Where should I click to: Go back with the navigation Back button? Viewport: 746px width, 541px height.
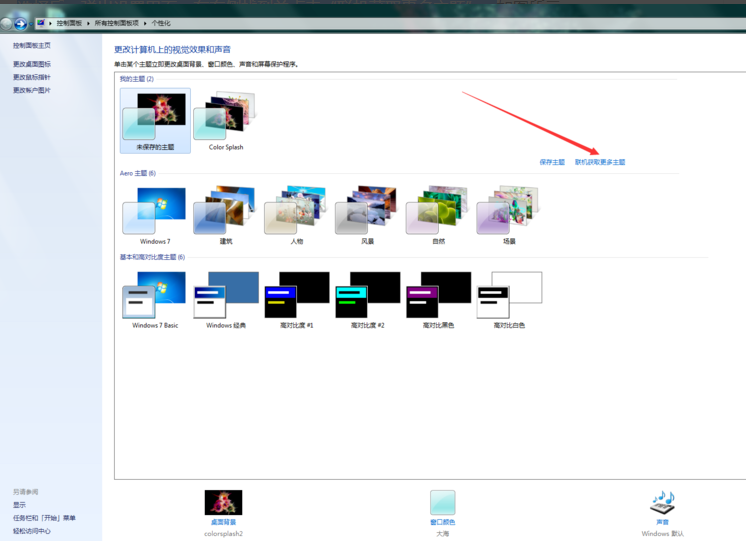pyautogui.click(x=8, y=23)
